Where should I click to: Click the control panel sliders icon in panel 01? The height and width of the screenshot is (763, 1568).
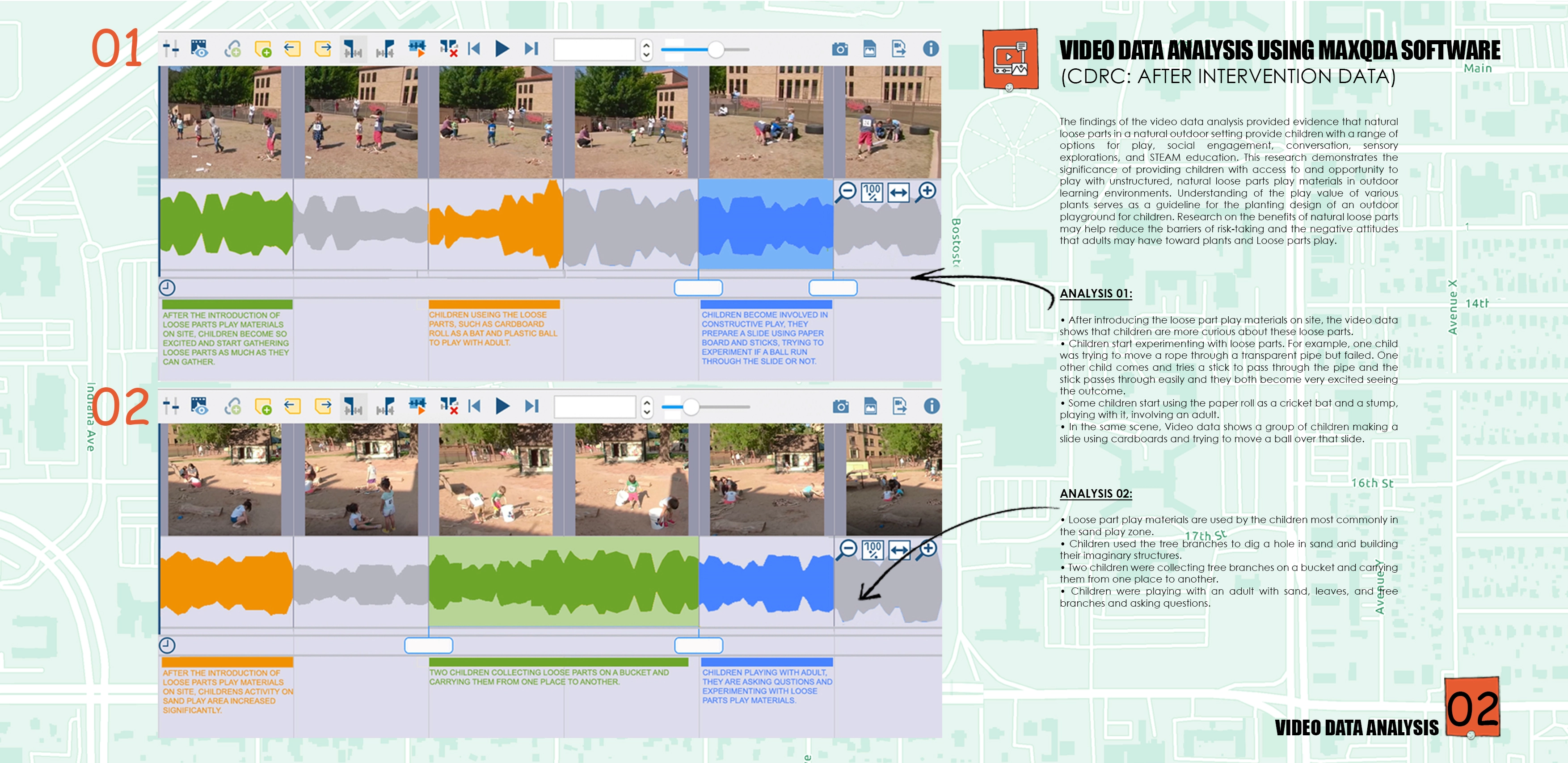tap(171, 49)
